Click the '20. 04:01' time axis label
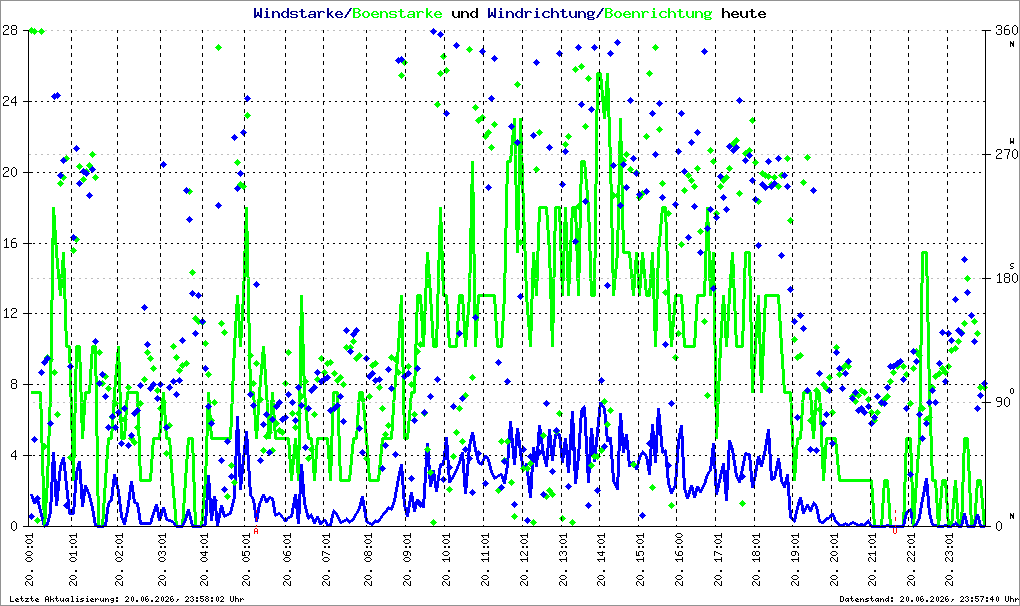This screenshot has width=1020, height=606. 204,560
